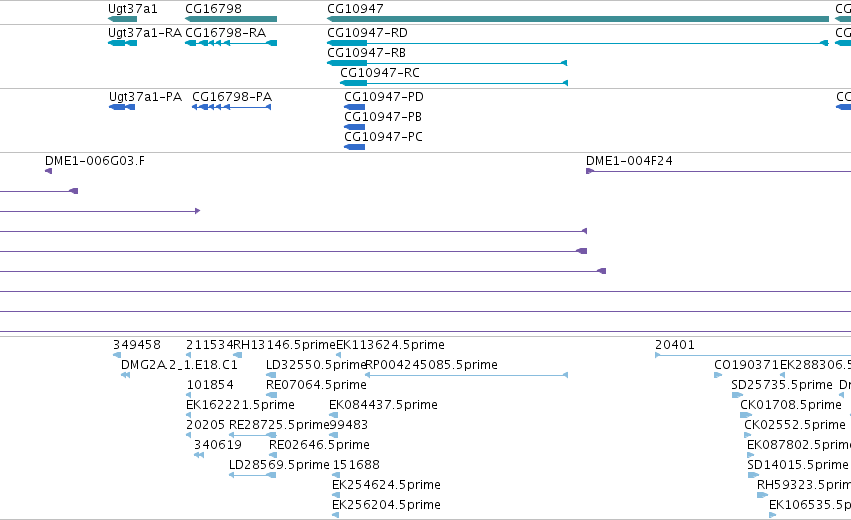Select the EK087802 EST label
Image resolution: width=851 pixels, height=520 pixels.
tap(799, 445)
